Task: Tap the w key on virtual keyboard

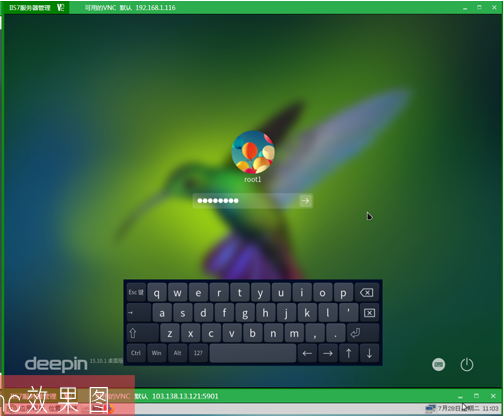Action: tap(177, 292)
